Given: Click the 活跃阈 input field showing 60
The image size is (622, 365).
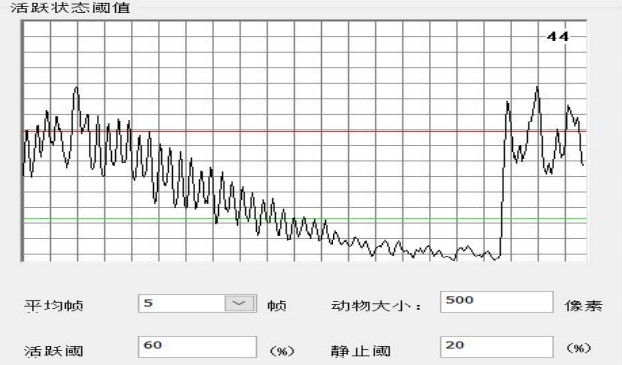Looking at the screenshot, I should tap(197, 347).
